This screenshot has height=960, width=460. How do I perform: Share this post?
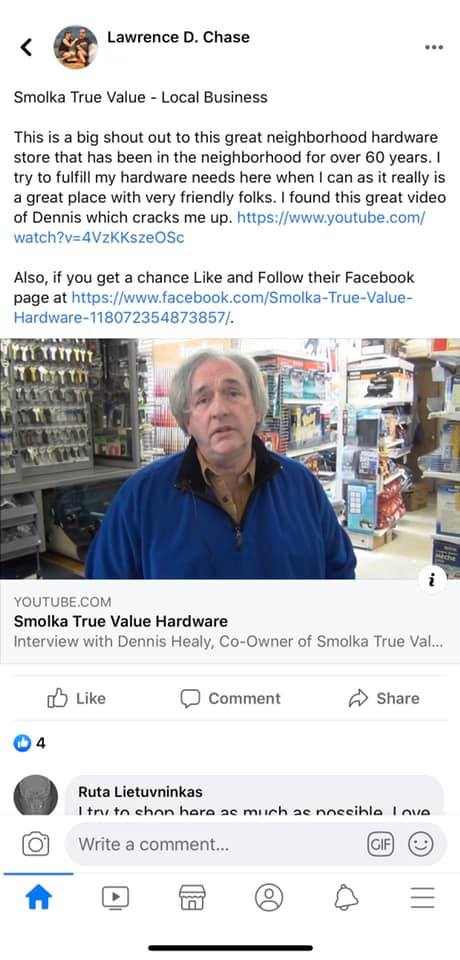pos(383,699)
